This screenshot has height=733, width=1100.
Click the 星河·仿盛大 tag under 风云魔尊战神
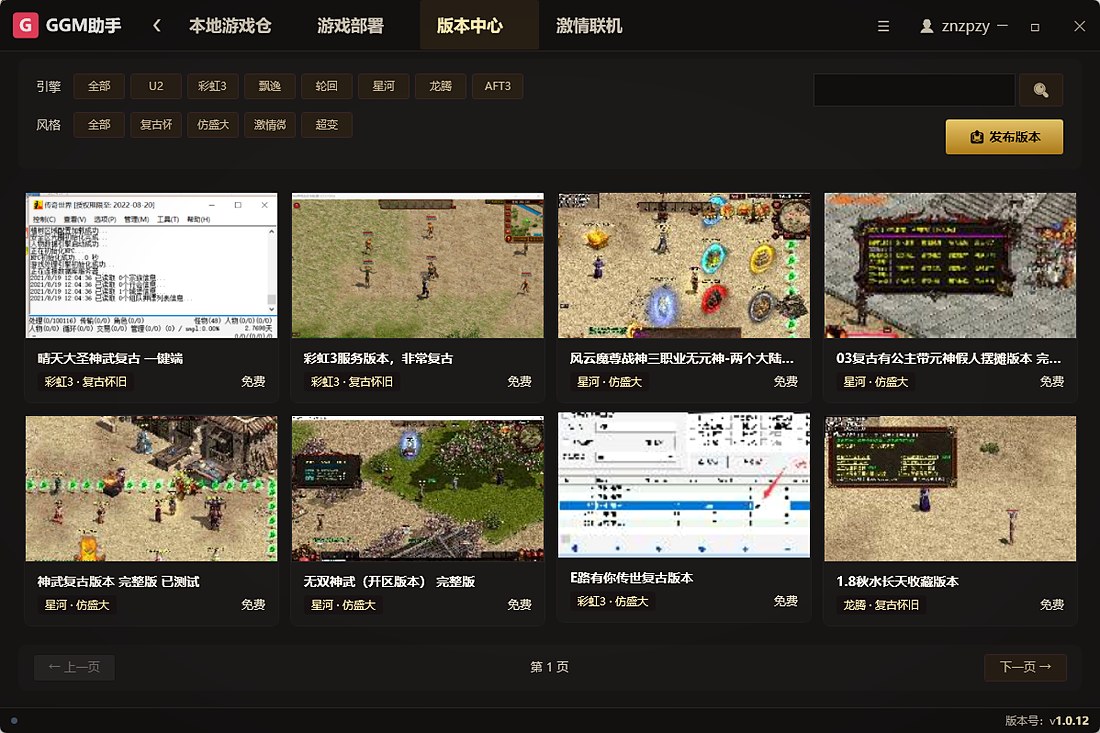[610, 382]
